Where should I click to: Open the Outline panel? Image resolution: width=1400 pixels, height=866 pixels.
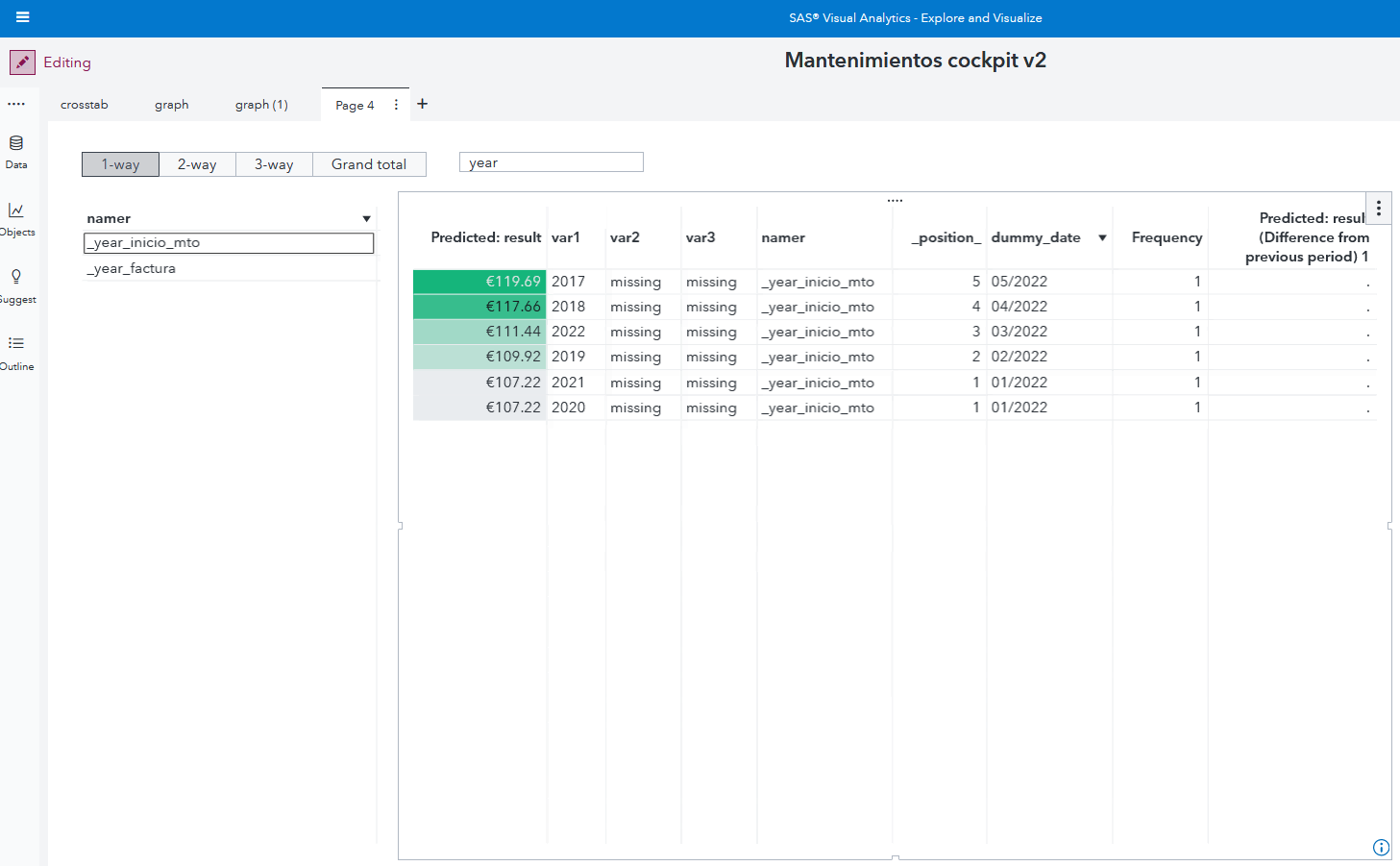[15, 351]
